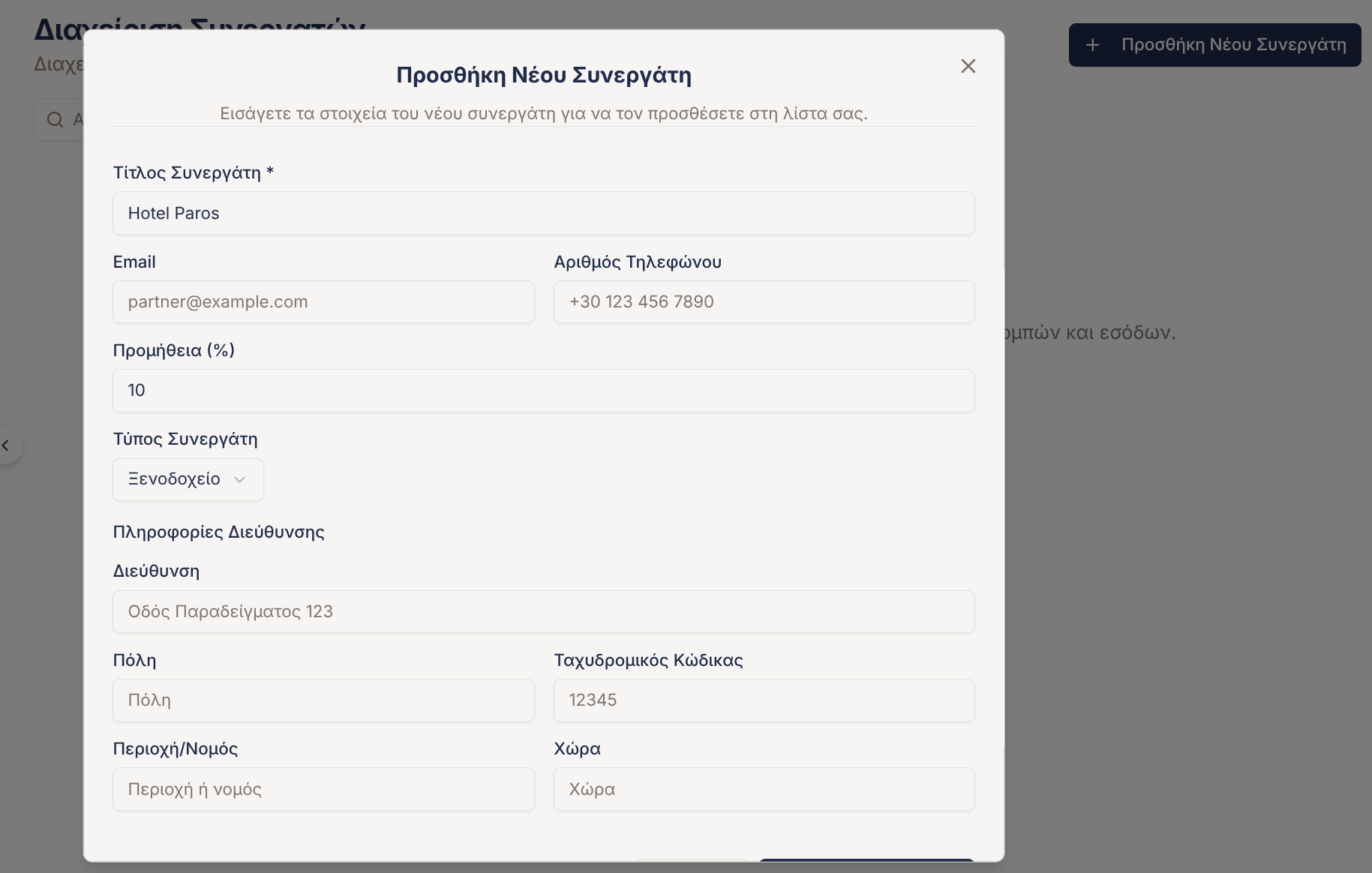1372x873 pixels.
Task: Click the Προμήθεια (%) label
Action: point(173,350)
